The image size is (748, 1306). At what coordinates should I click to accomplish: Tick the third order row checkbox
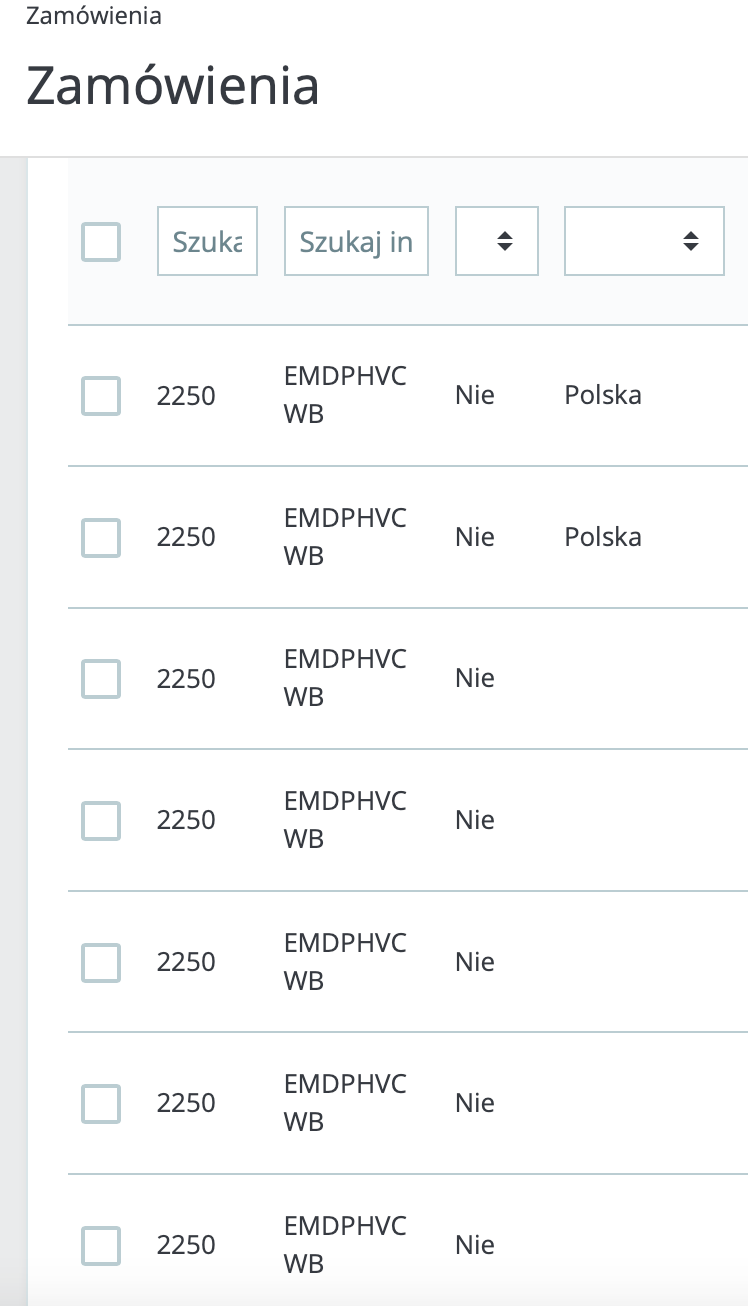point(101,679)
